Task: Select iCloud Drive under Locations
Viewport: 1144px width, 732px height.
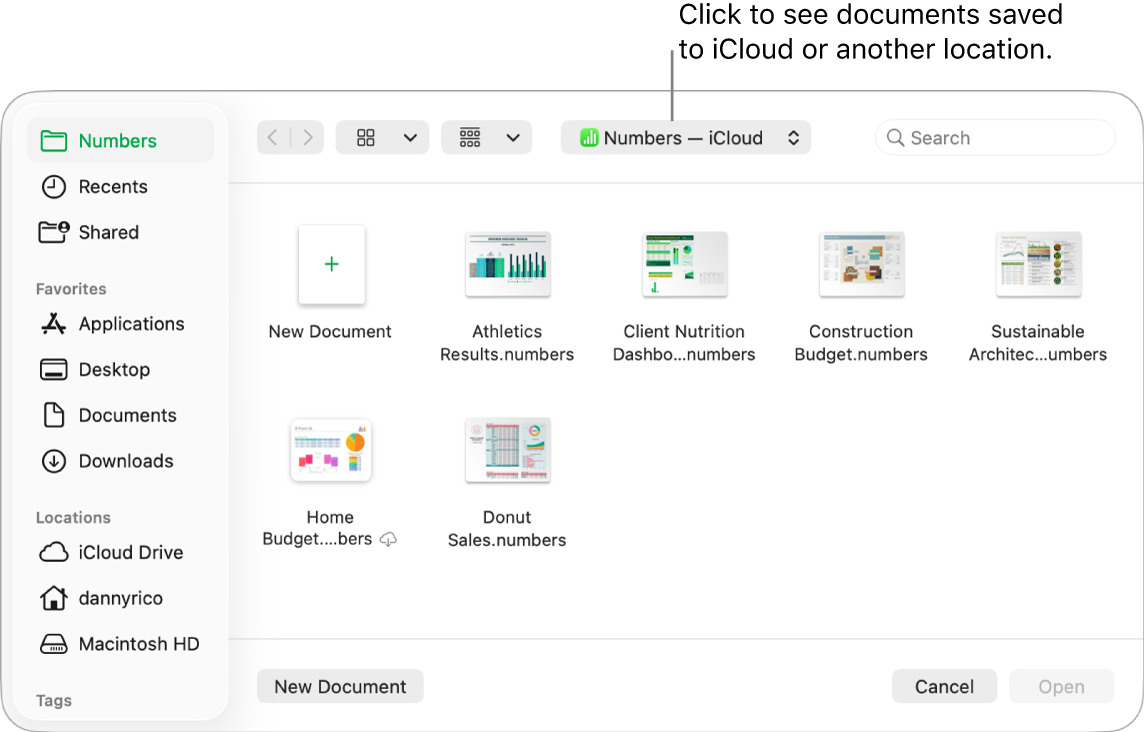Action: coord(131,552)
